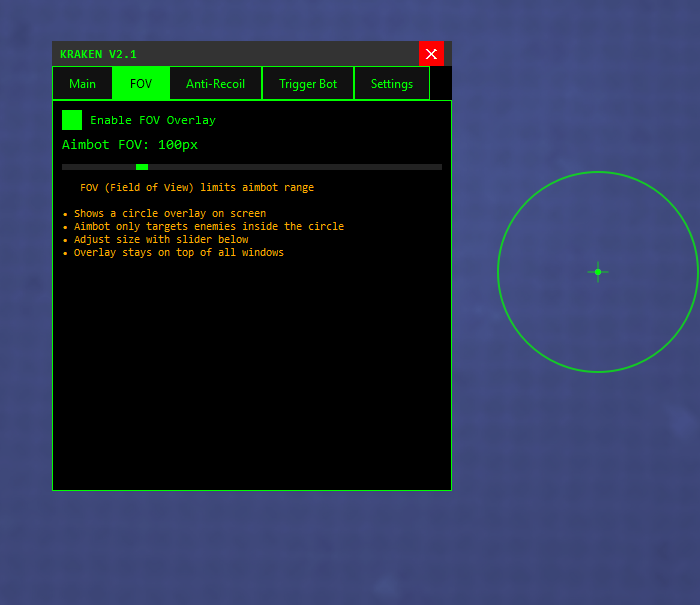Click the FOV limits aimbot range description
700x605 pixels.
(197, 188)
